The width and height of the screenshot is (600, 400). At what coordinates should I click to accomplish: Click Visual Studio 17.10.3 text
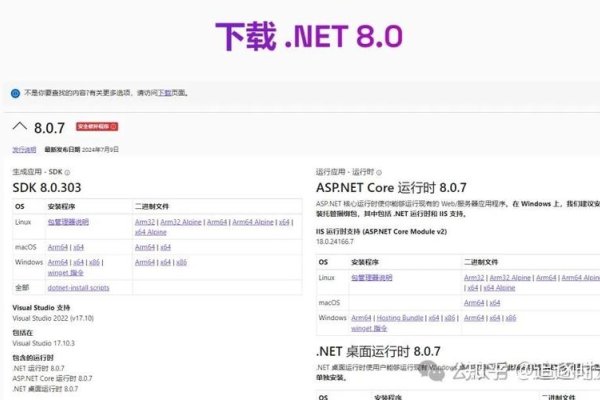pos(43,343)
